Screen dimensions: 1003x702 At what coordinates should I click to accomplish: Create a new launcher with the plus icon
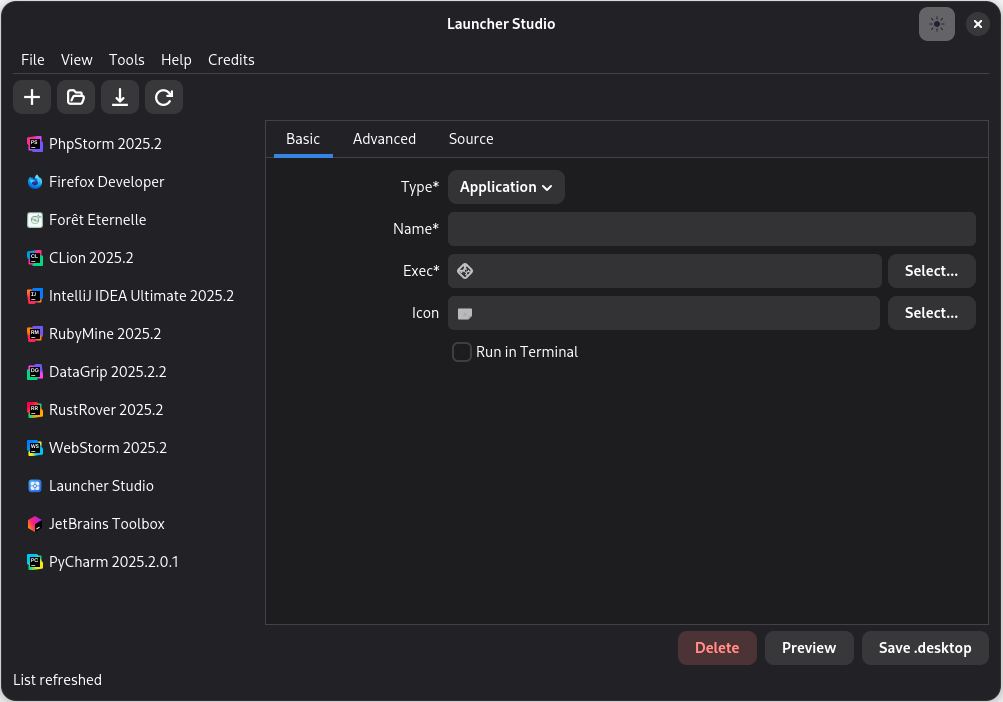pyautogui.click(x=31, y=97)
